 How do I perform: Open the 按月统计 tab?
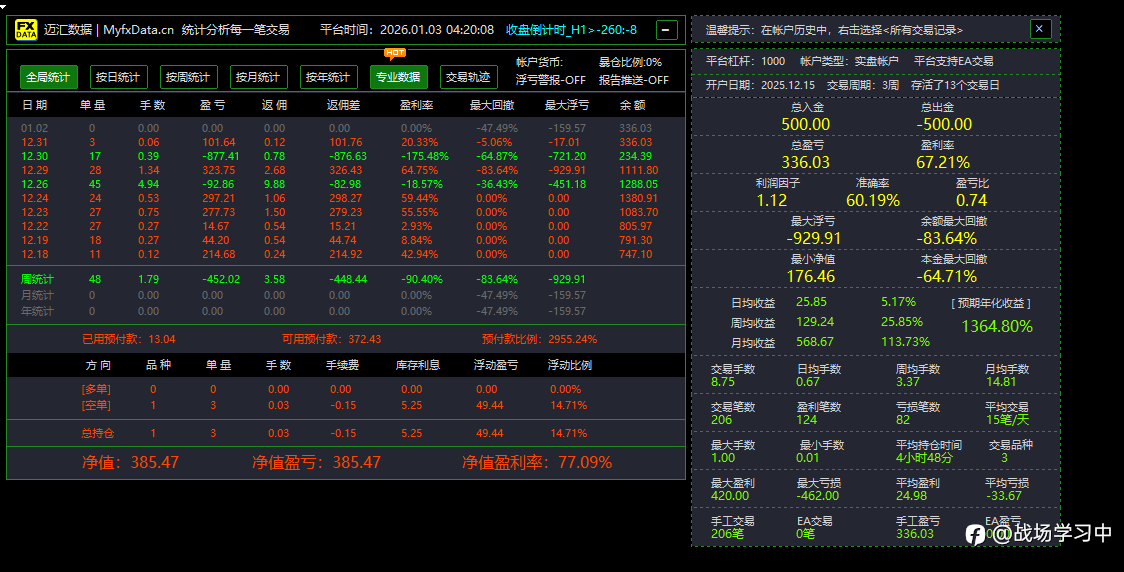pos(258,77)
